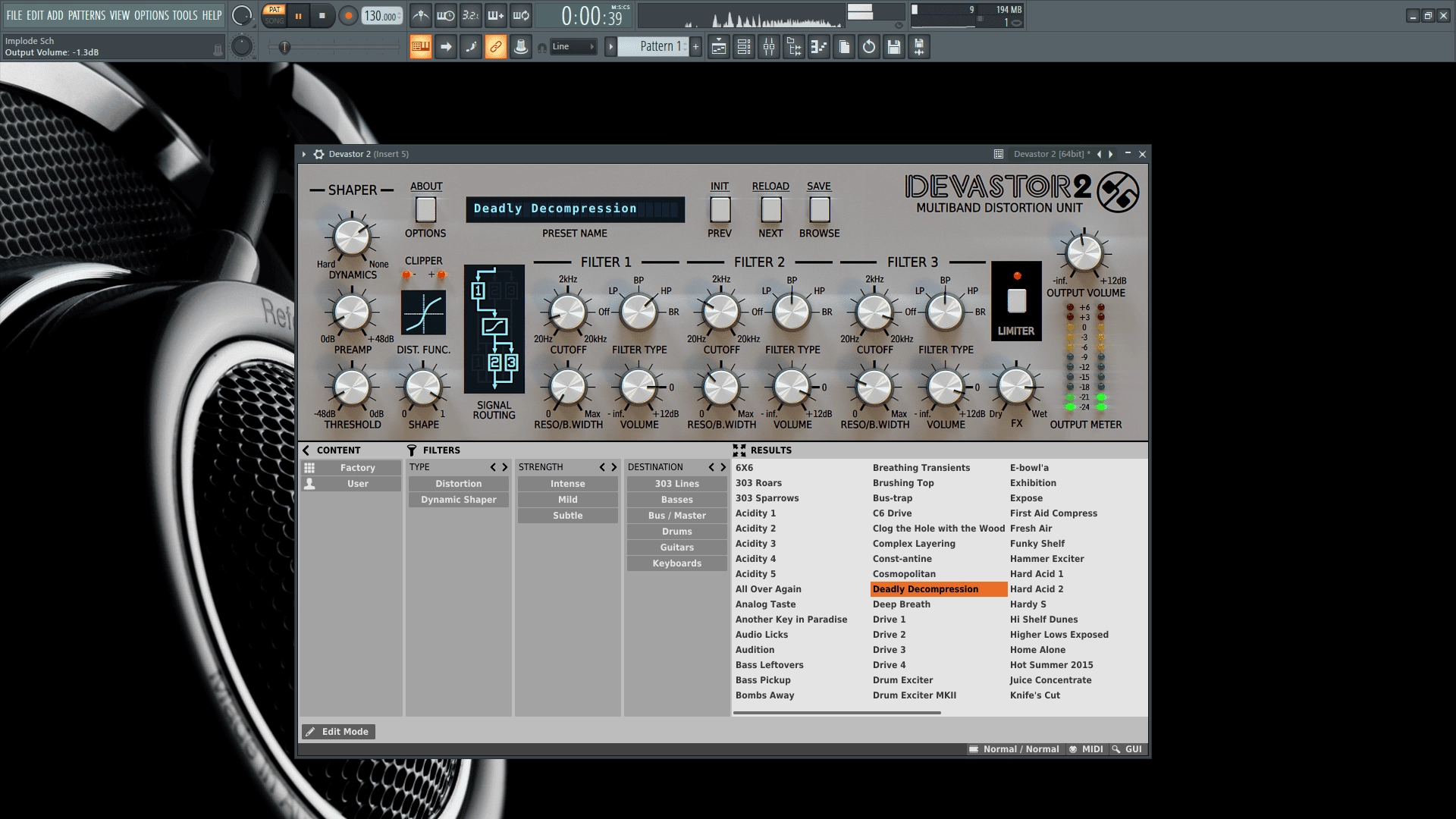Toggle link to controller icon

(x=496, y=47)
